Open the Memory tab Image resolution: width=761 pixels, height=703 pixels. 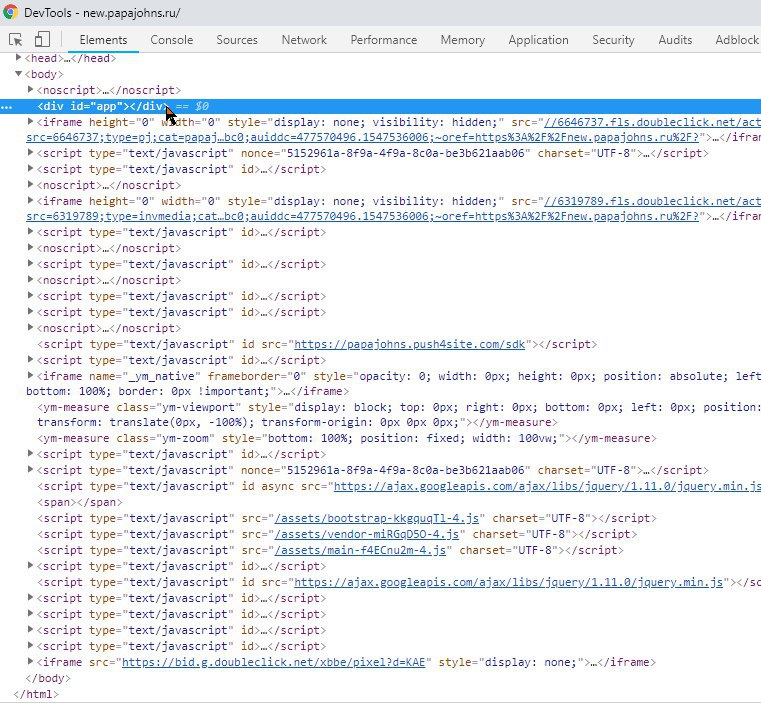[x=463, y=40]
